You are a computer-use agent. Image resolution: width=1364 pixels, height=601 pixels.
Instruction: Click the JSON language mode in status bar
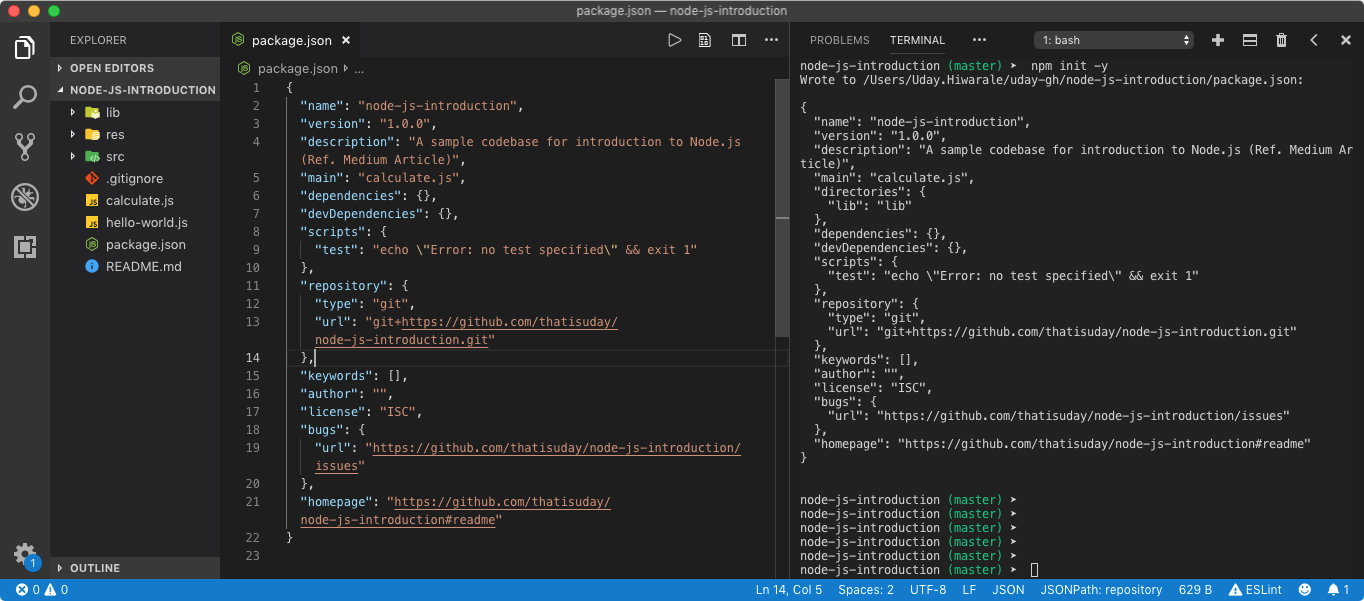pyautogui.click(x=1008, y=590)
